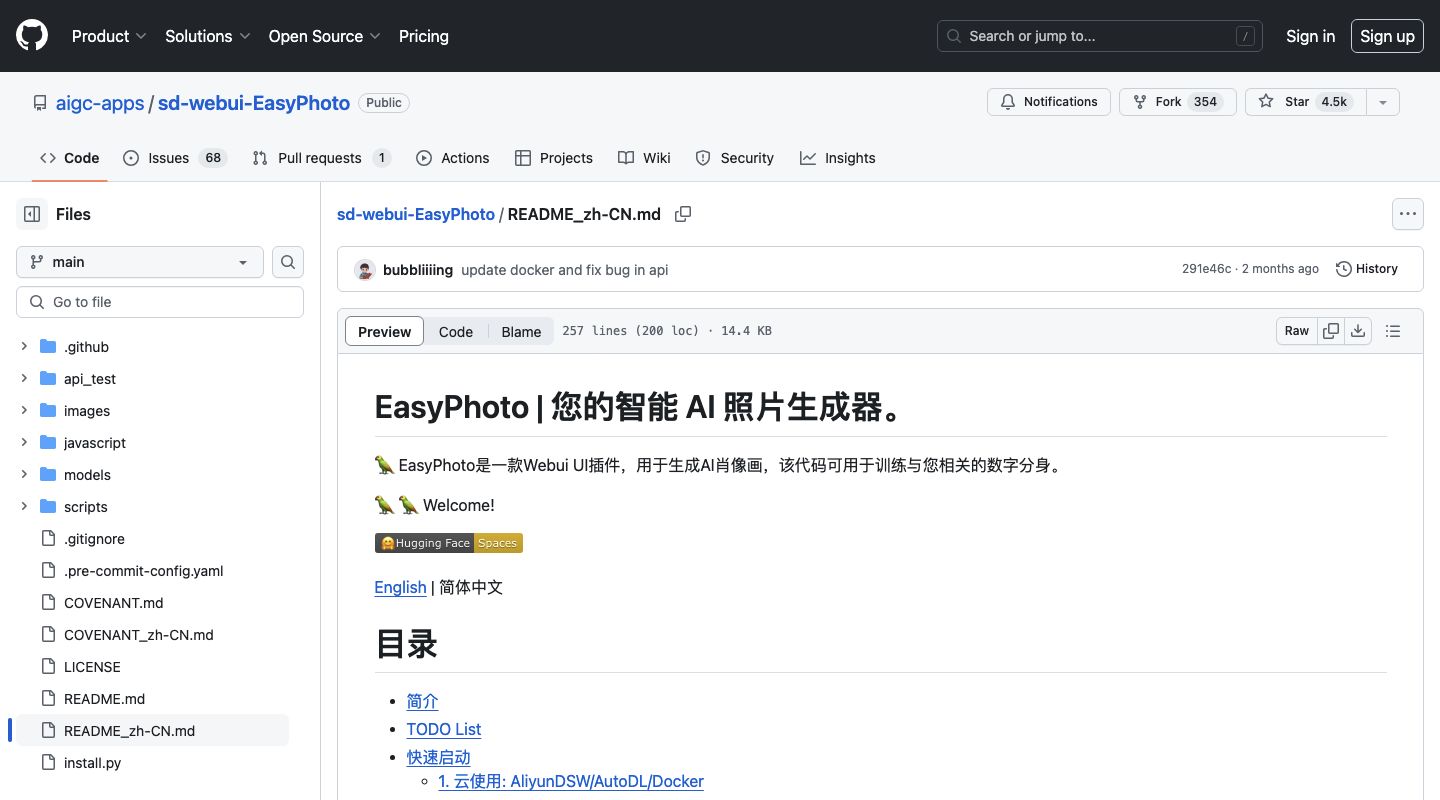Screen dimensions: 1440x800
Task: Expand the scripts folder chevron
Action: [24, 507]
